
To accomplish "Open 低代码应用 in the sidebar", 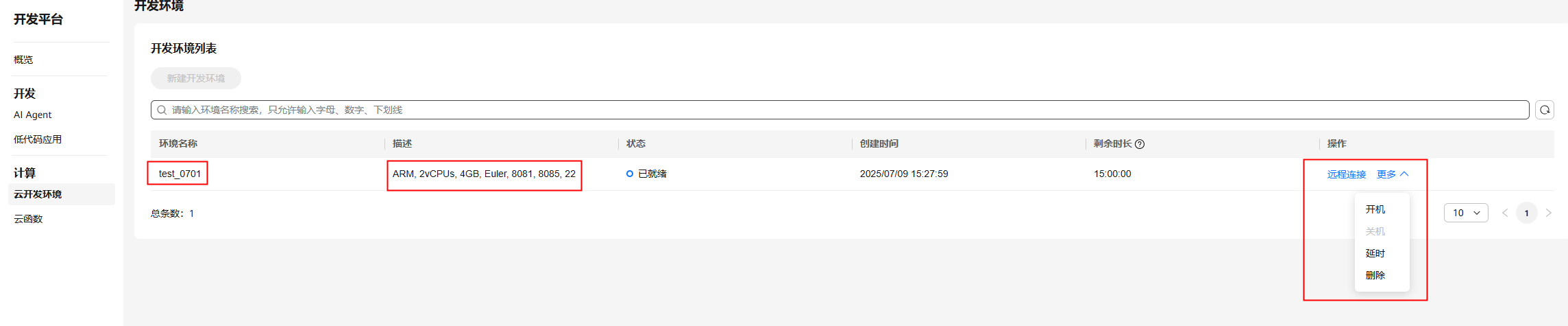I will click(x=38, y=139).
